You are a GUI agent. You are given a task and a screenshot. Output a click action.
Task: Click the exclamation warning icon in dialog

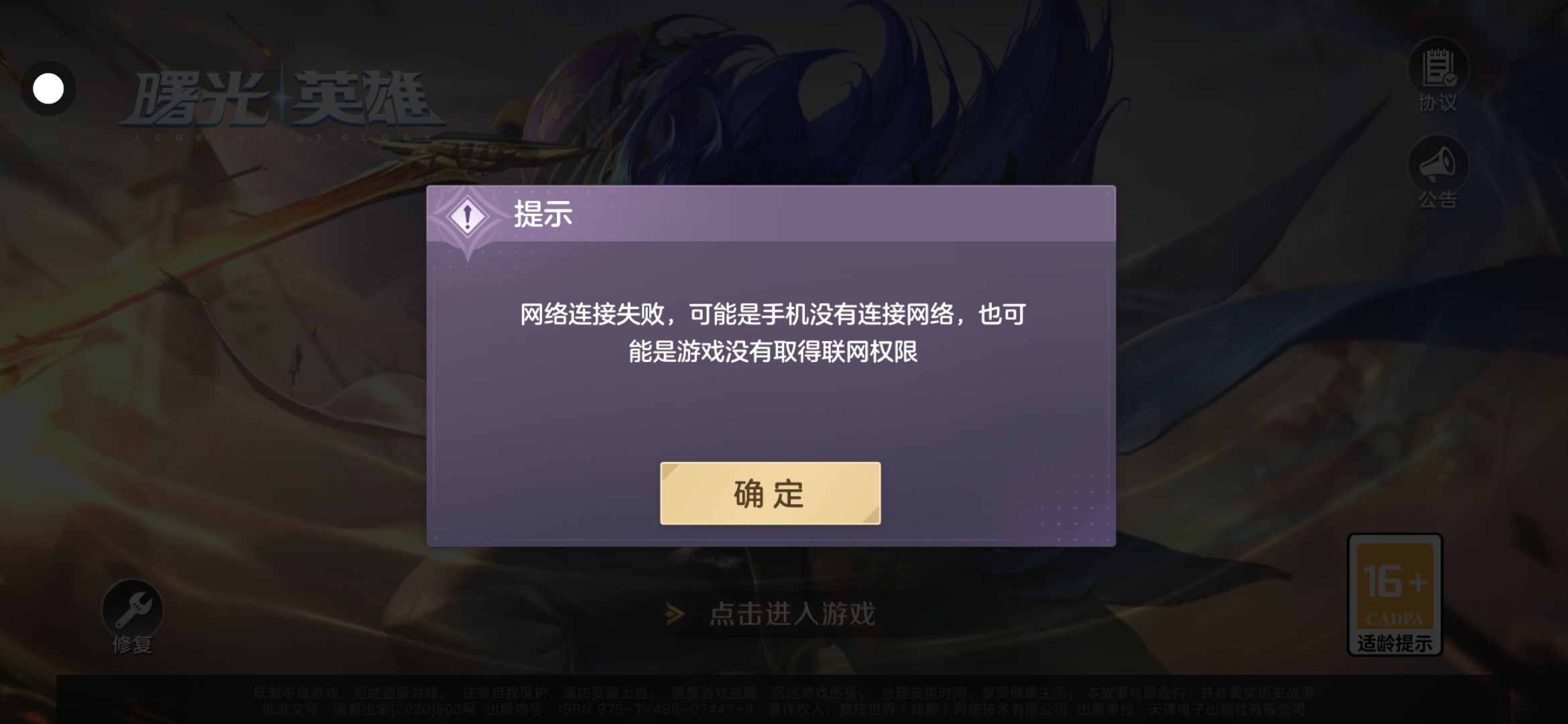(x=468, y=217)
